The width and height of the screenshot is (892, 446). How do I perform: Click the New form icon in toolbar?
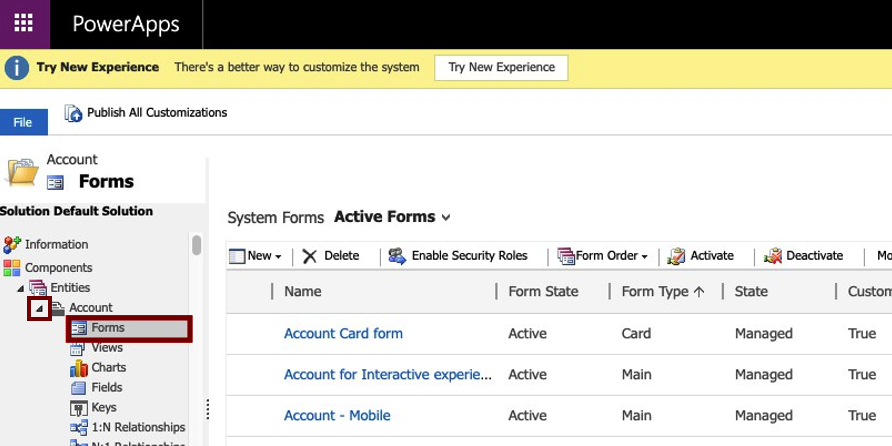(x=237, y=257)
